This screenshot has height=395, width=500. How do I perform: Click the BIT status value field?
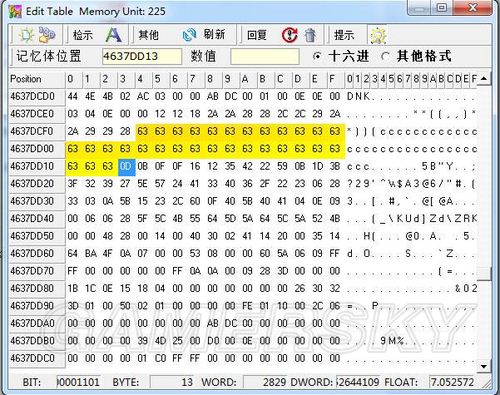coord(78,382)
